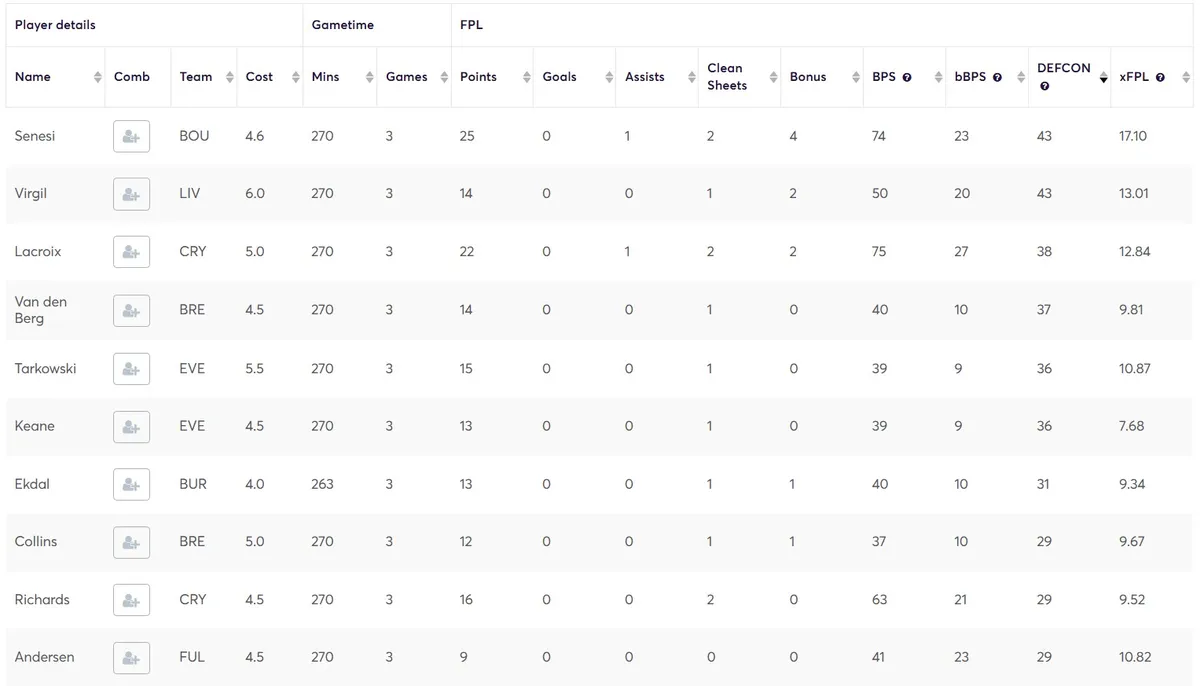This screenshot has width=1200, height=686.
Task: Open bBPS help question-mark icon
Action: pyautogui.click(x=997, y=77)
